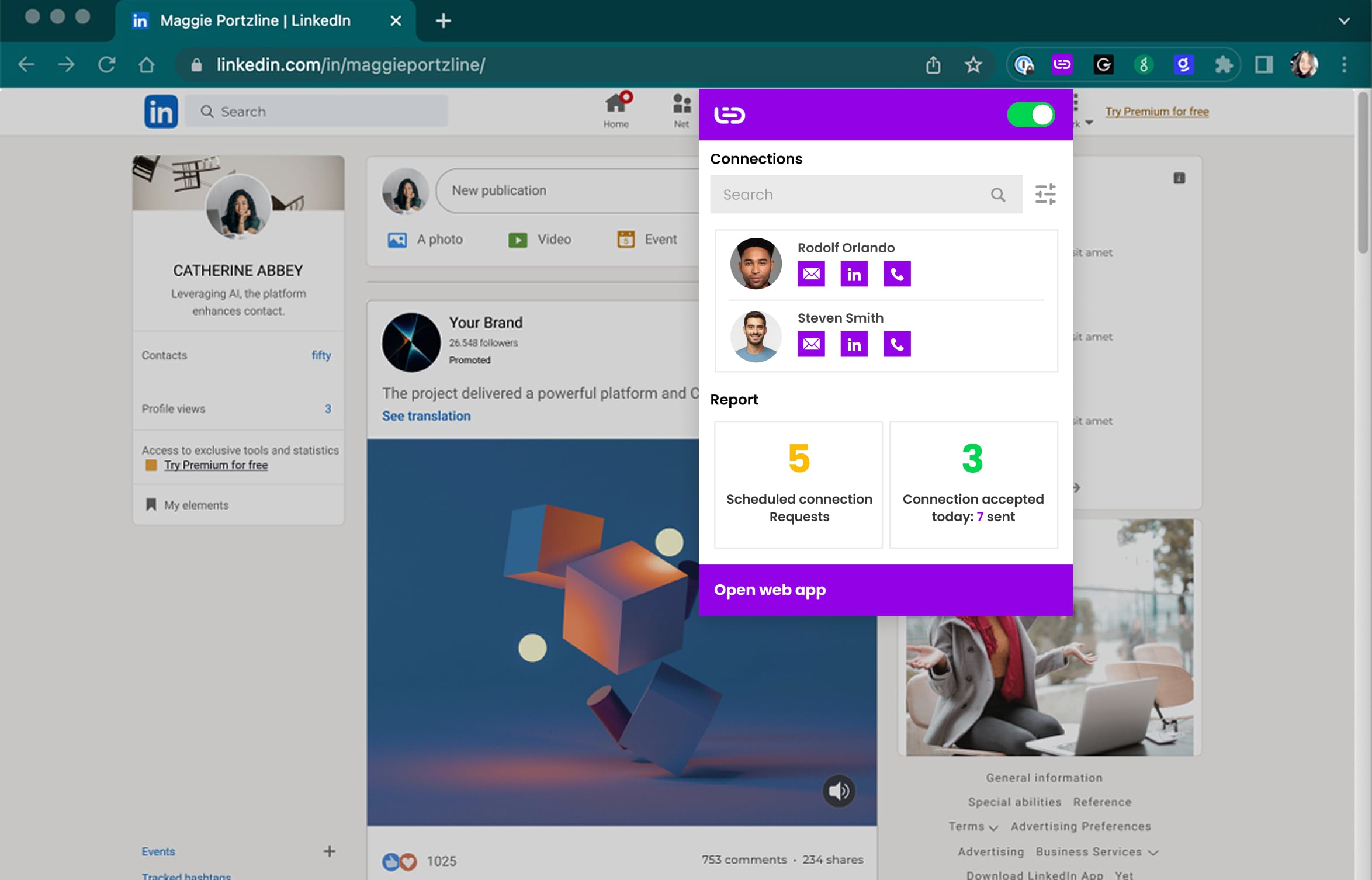Open a new browser tab
Viewport: 1372px width, 880px height.
pos(443,21)
